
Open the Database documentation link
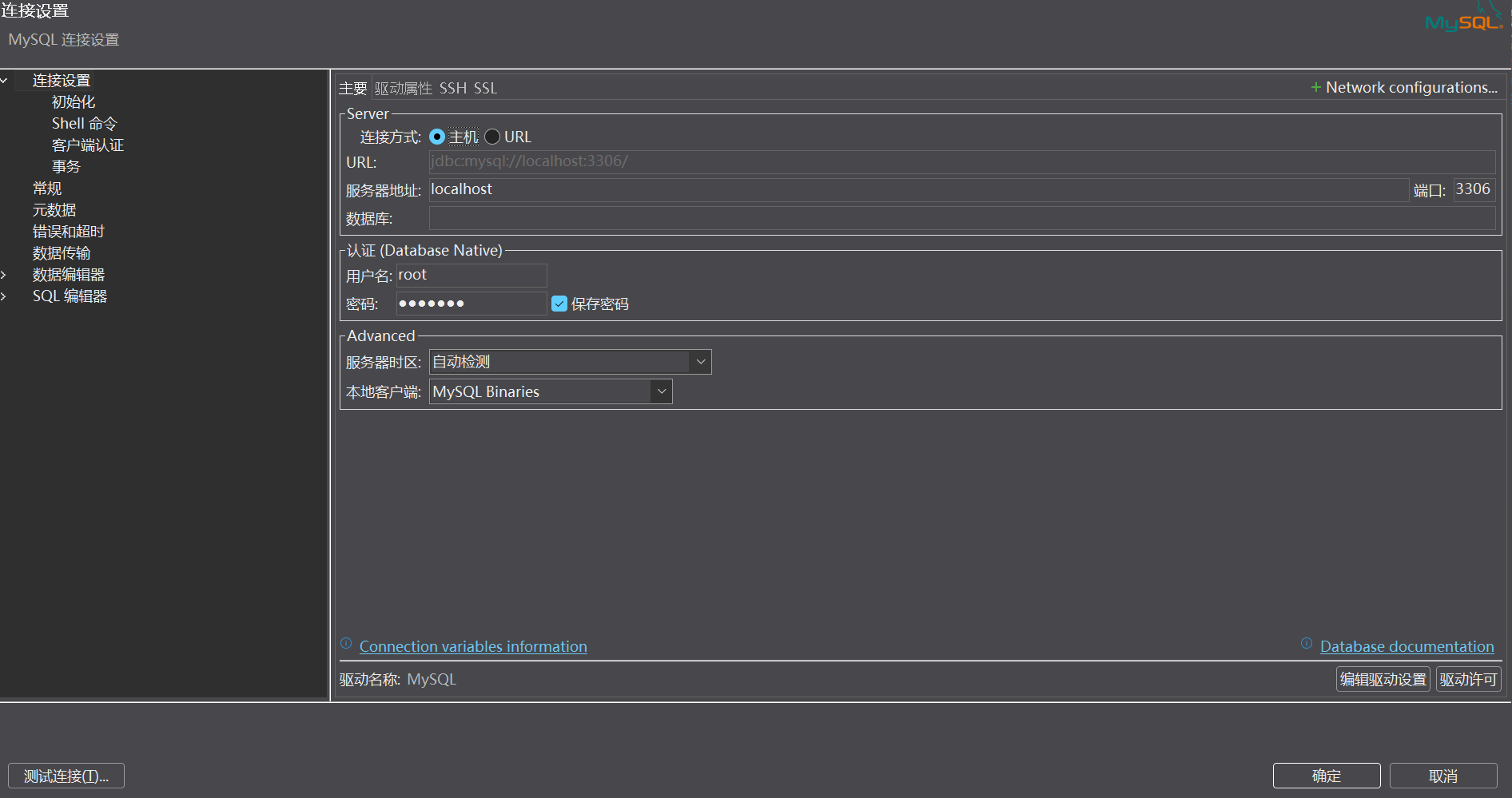[1407, 646]
